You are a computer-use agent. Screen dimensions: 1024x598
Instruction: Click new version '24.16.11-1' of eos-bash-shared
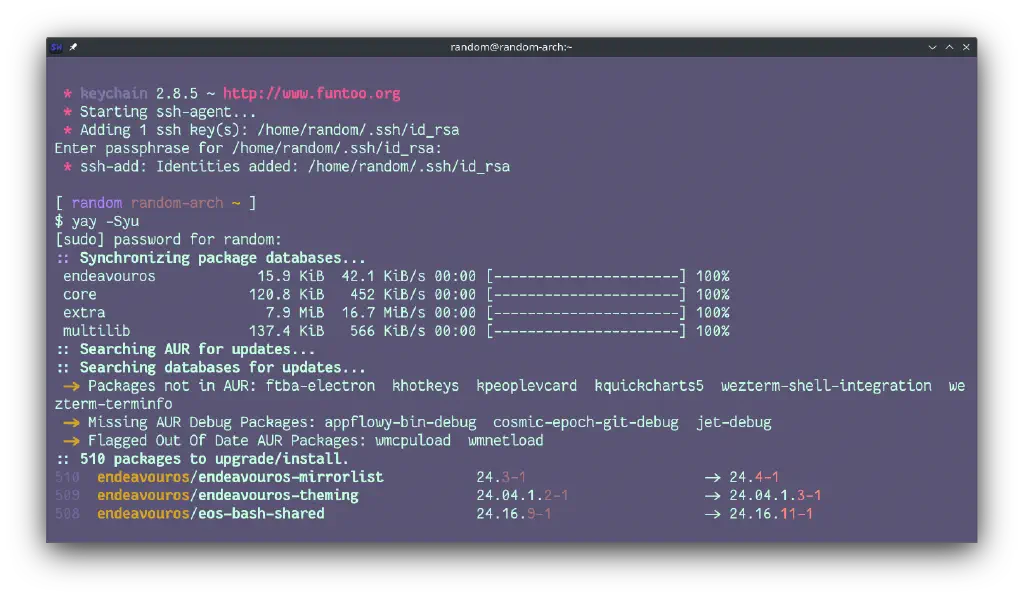tap(771, 514)
